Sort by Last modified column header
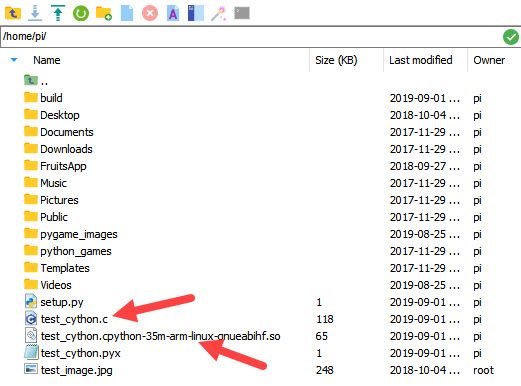Screen dimensions: 521x386 (x=421, y=60)
